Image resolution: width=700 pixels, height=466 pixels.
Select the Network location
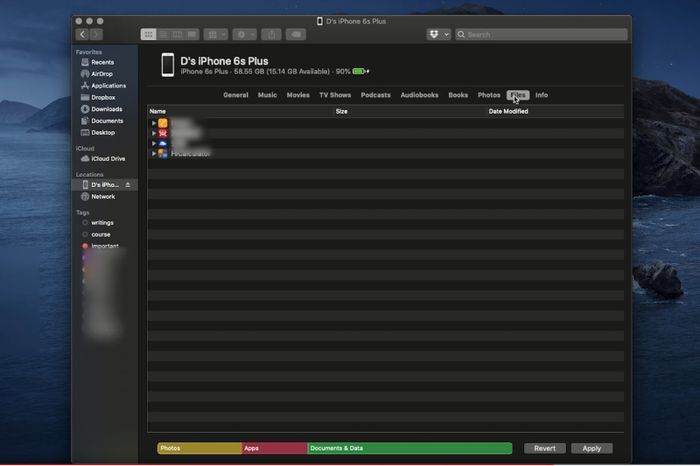coord(103,196)
